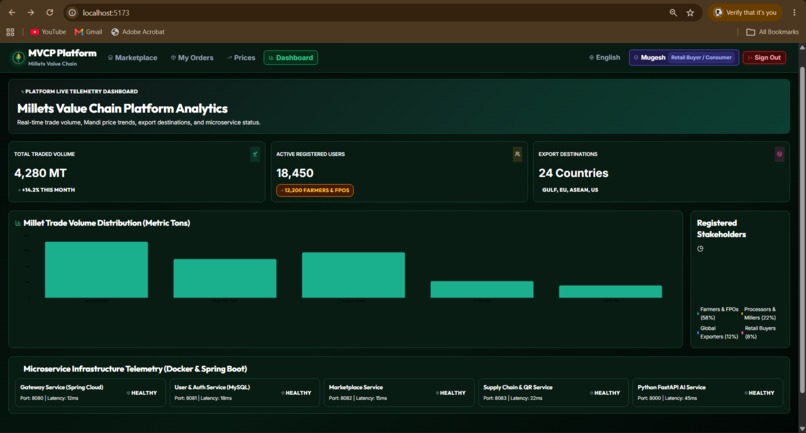Click the zoom magnifier icon in address bar

[673, 12]
